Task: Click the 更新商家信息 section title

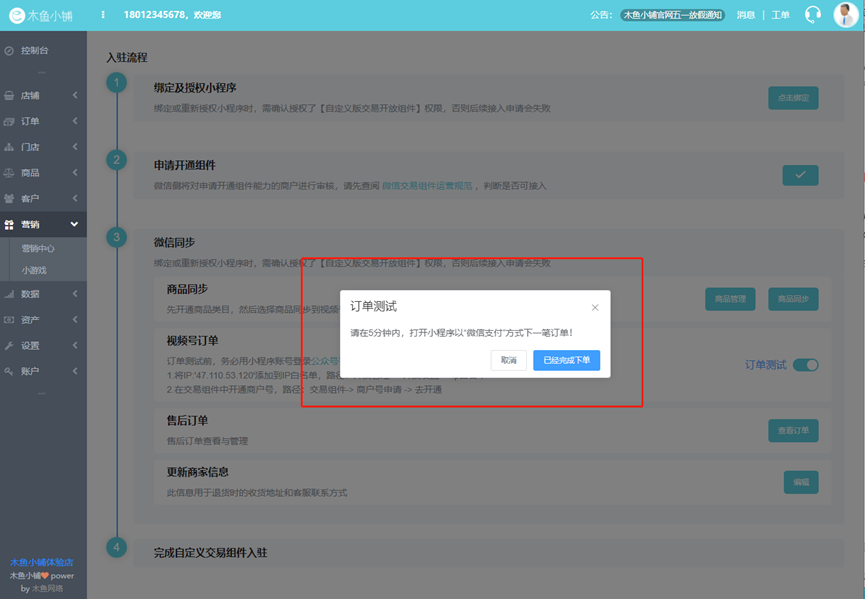Action: tap(197, 472)
